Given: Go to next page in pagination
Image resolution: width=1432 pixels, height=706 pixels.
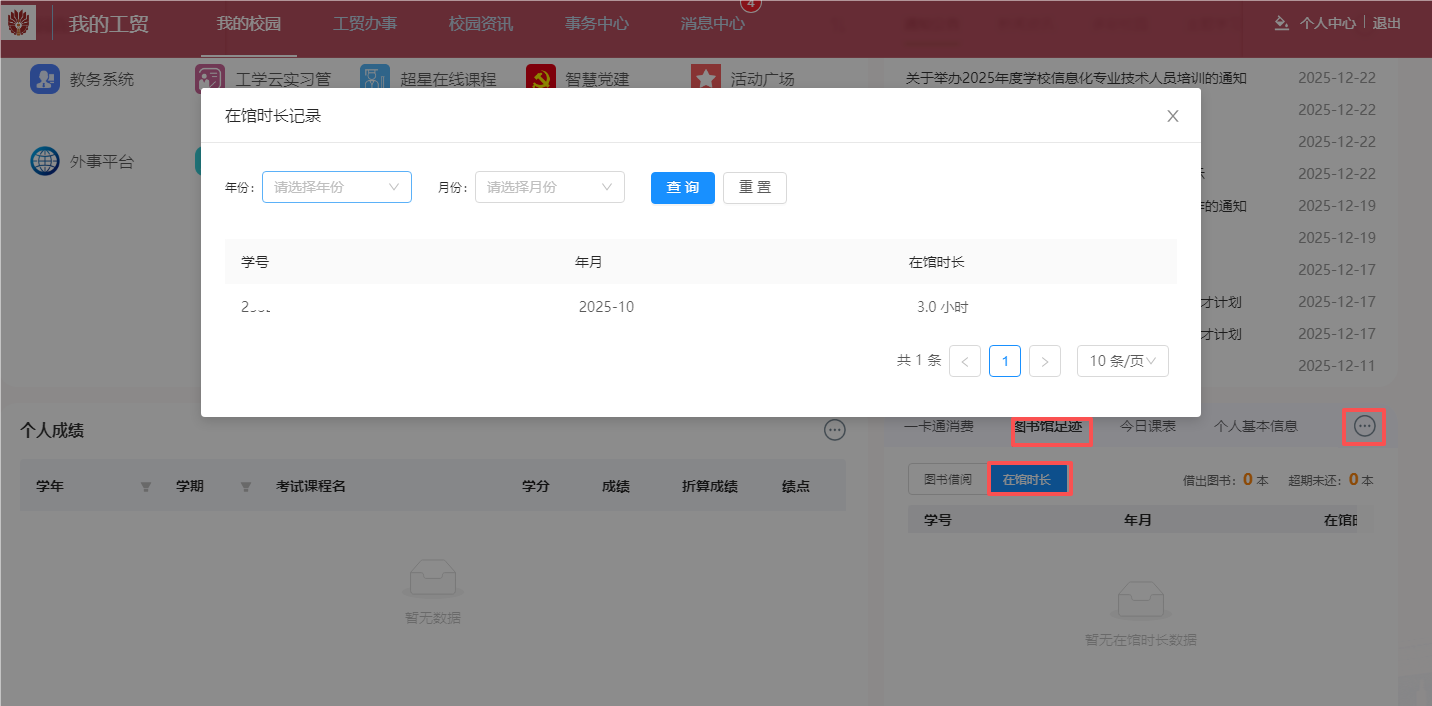Looking at the screenshot, I should [1045, 361].
